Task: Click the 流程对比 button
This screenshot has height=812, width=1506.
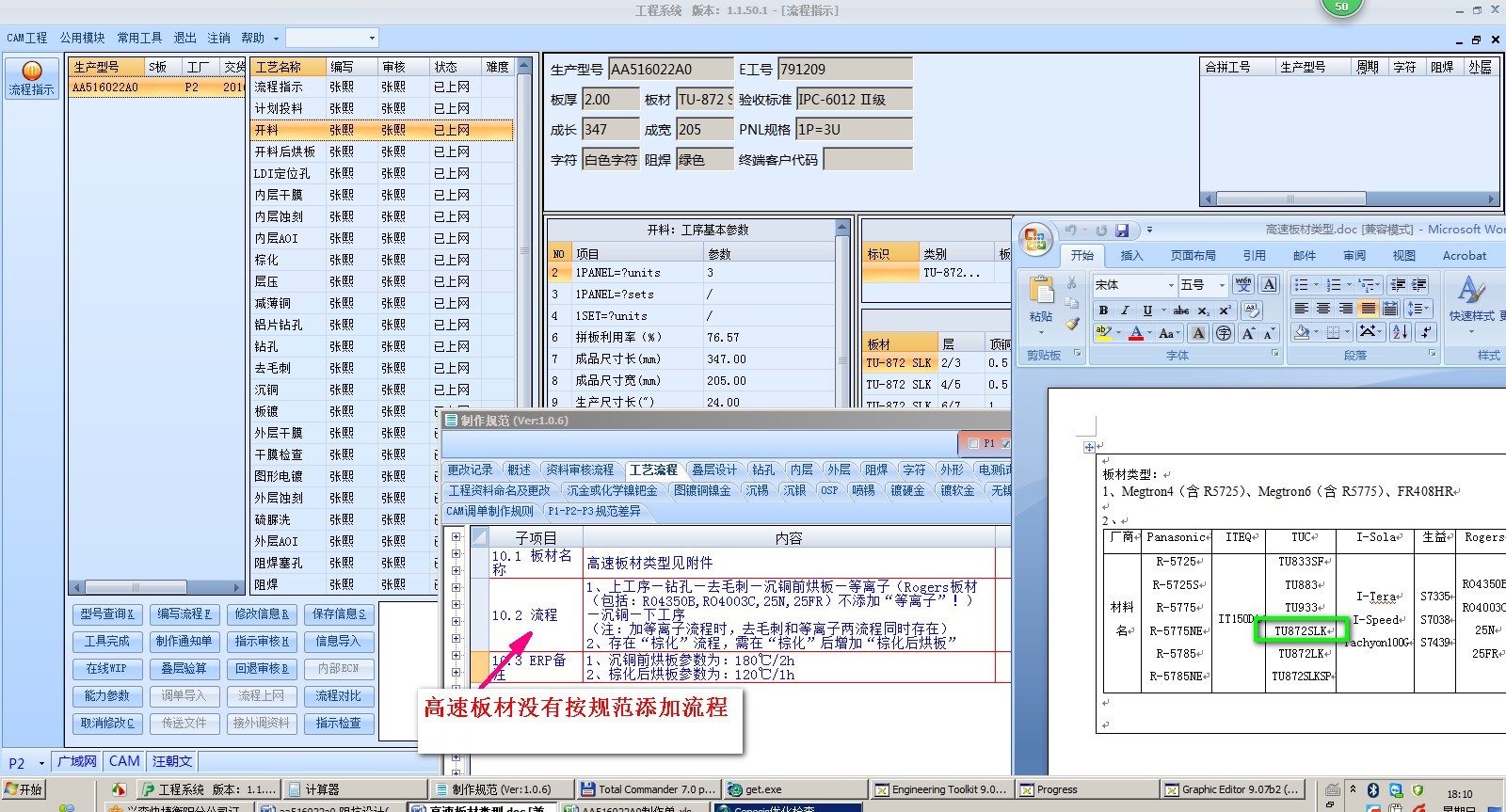Action: pyautogui.click(x=339, y=695)
